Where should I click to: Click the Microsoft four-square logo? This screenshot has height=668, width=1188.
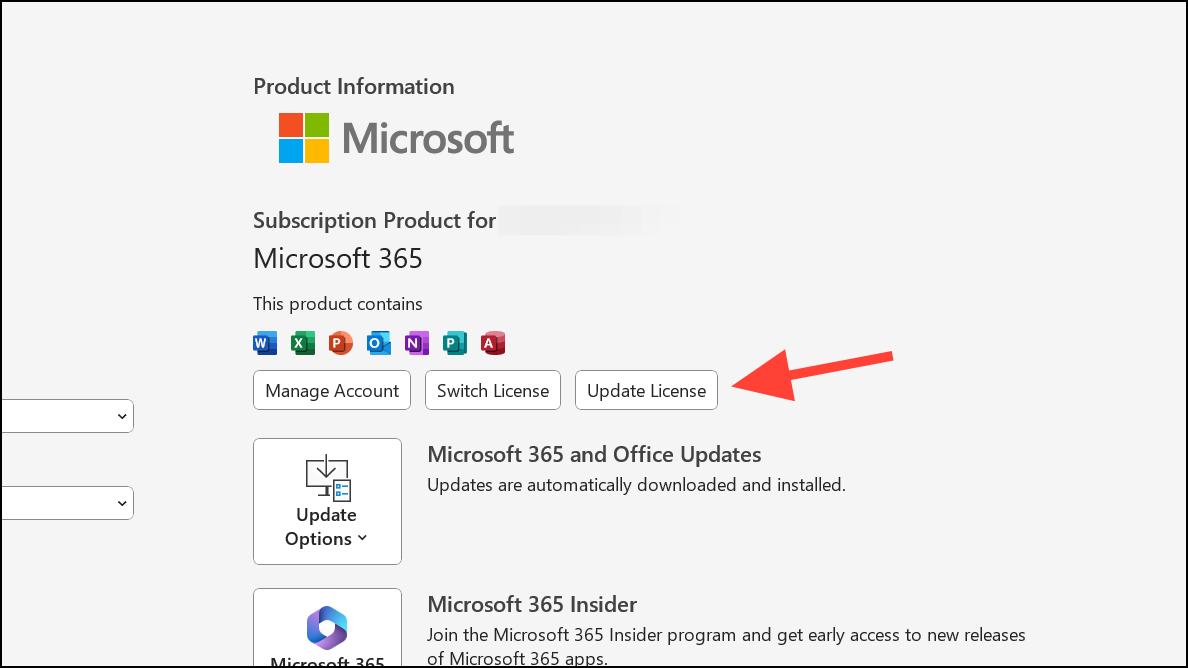[305, 138]
